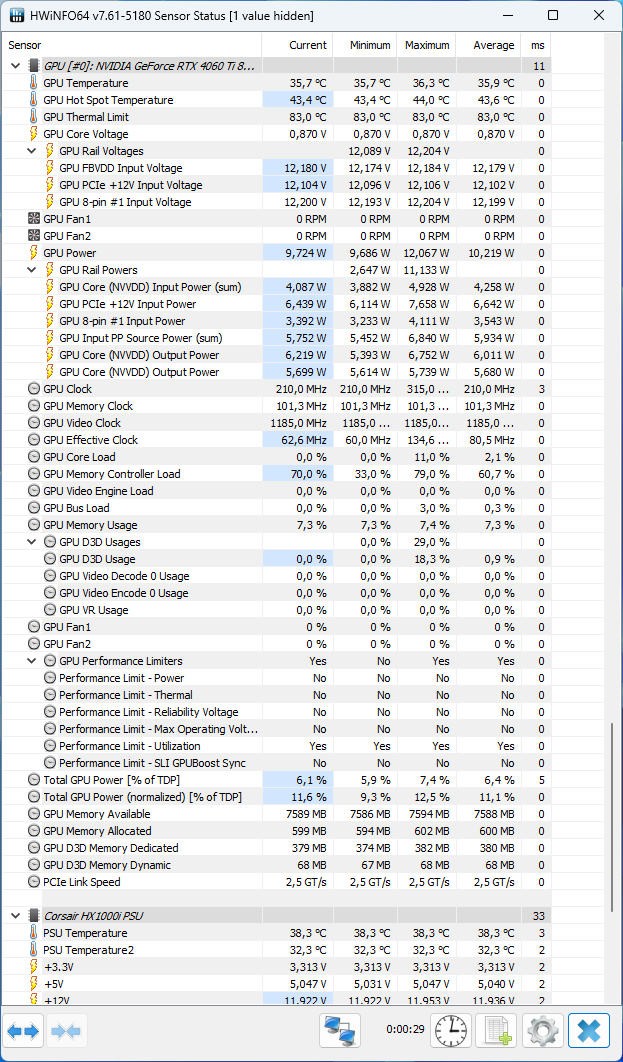Click the Minimum column header
The image size is (623, 1062).
pyautogui.click(x=365, y=45)
